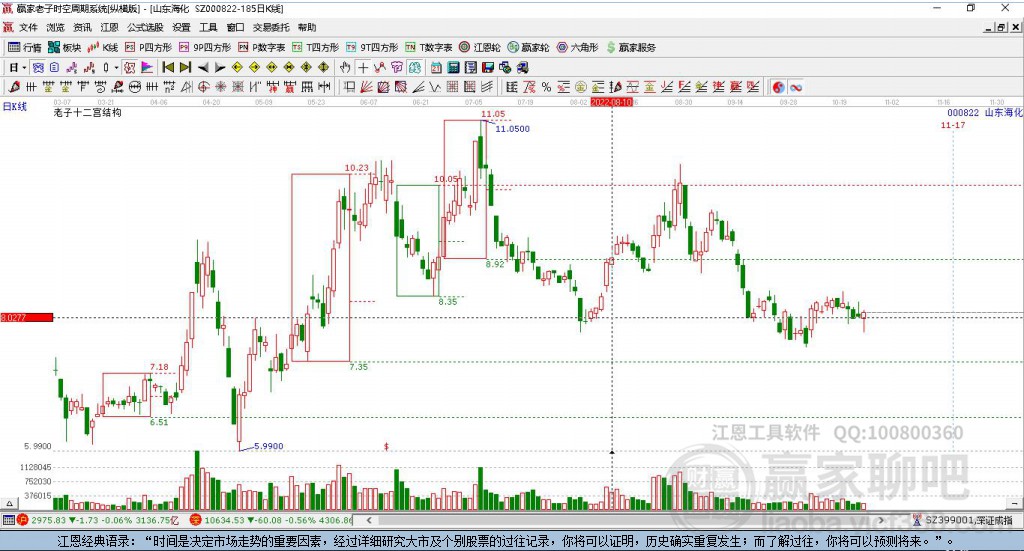Click the save floppy disk icon

click(488, 67)
